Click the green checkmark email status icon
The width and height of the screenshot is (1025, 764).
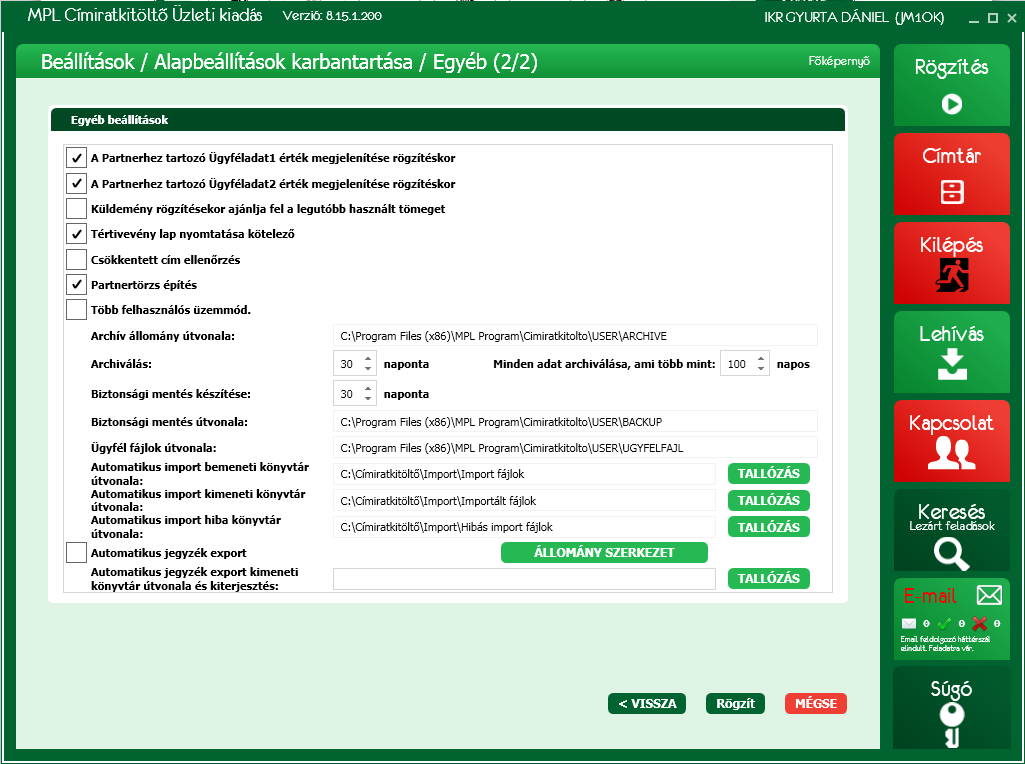944,623
